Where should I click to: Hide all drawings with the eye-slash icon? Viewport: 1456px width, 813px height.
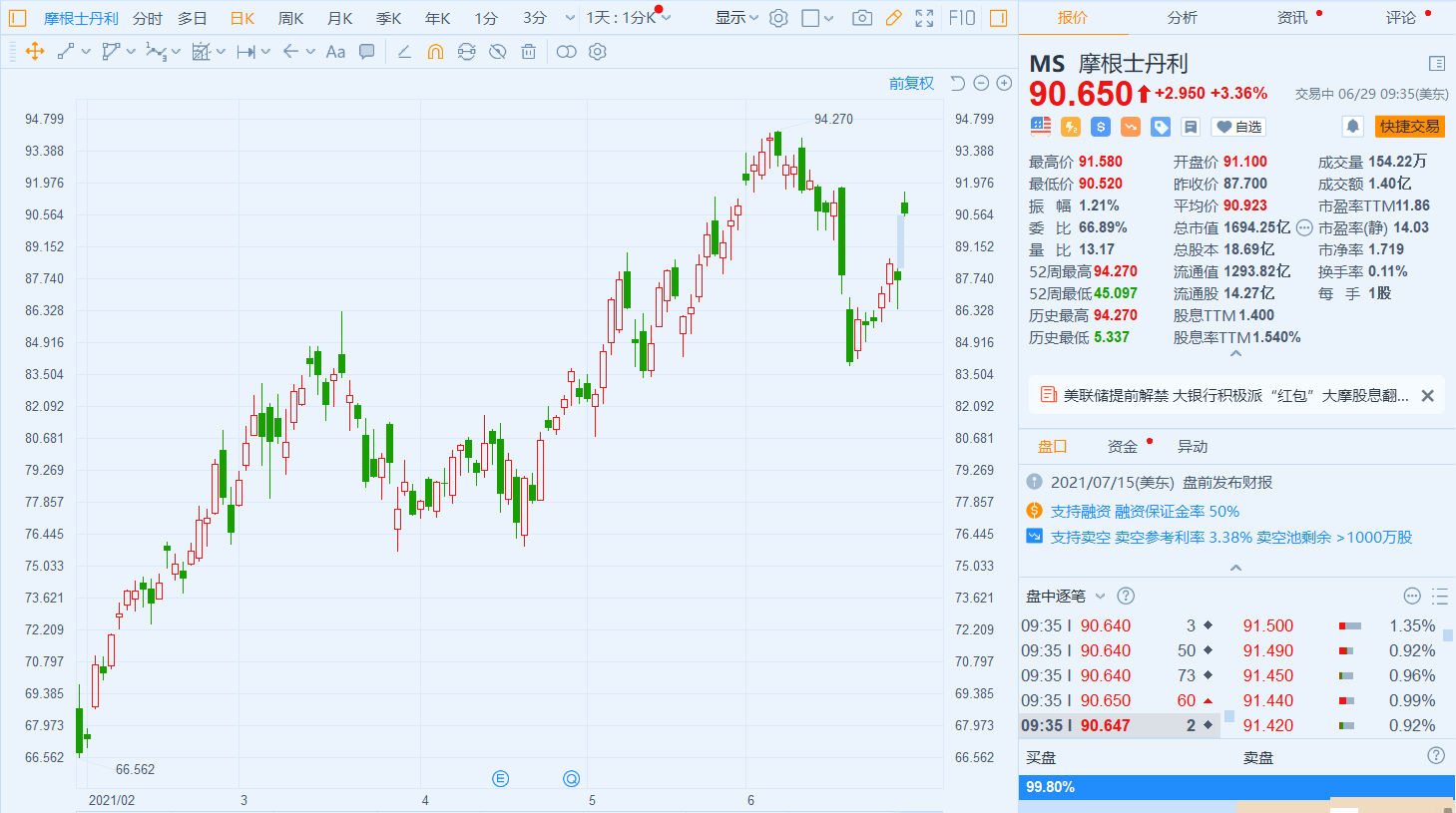coord(497,52)
